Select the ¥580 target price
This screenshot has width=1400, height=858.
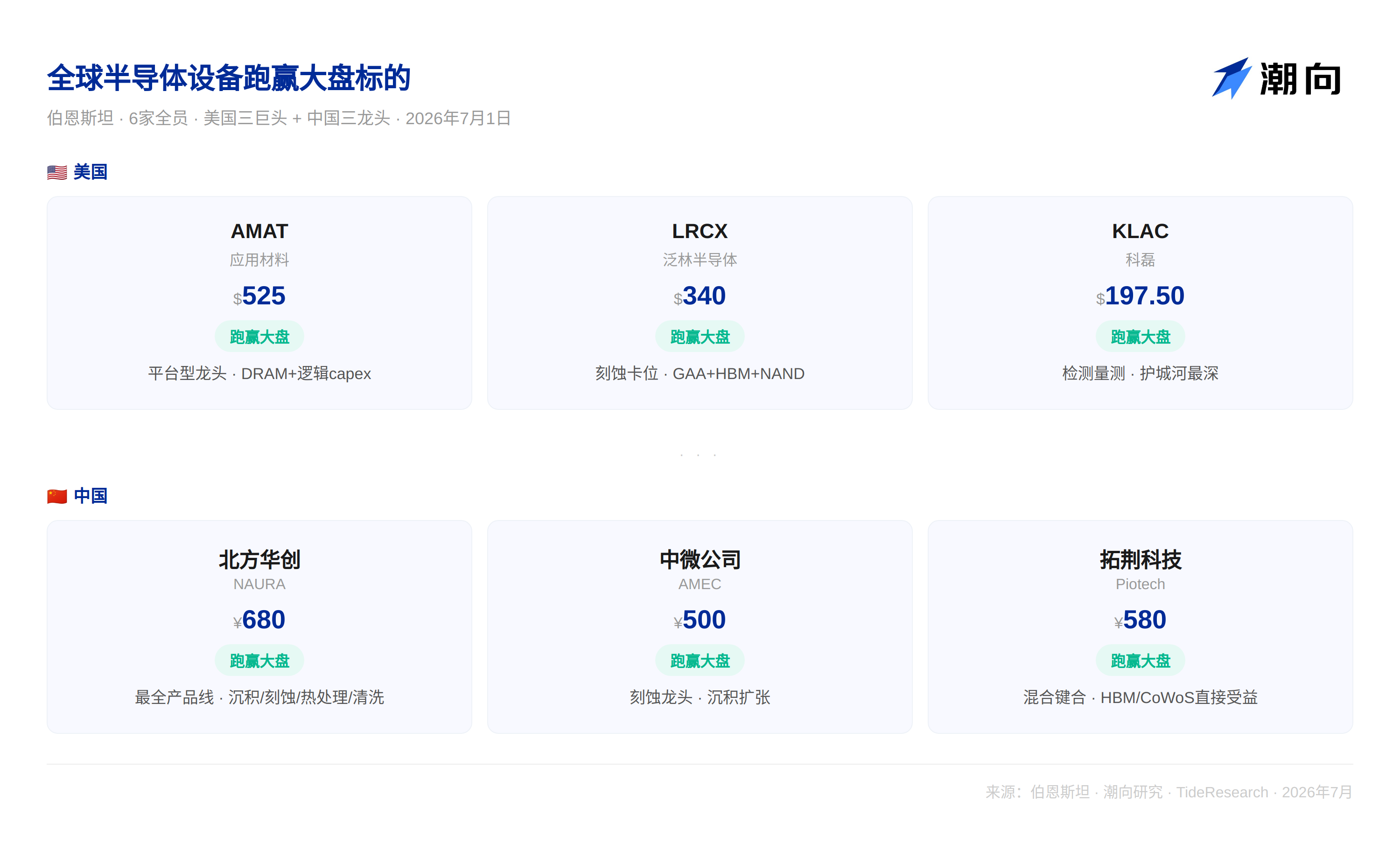click(1140, 620)
